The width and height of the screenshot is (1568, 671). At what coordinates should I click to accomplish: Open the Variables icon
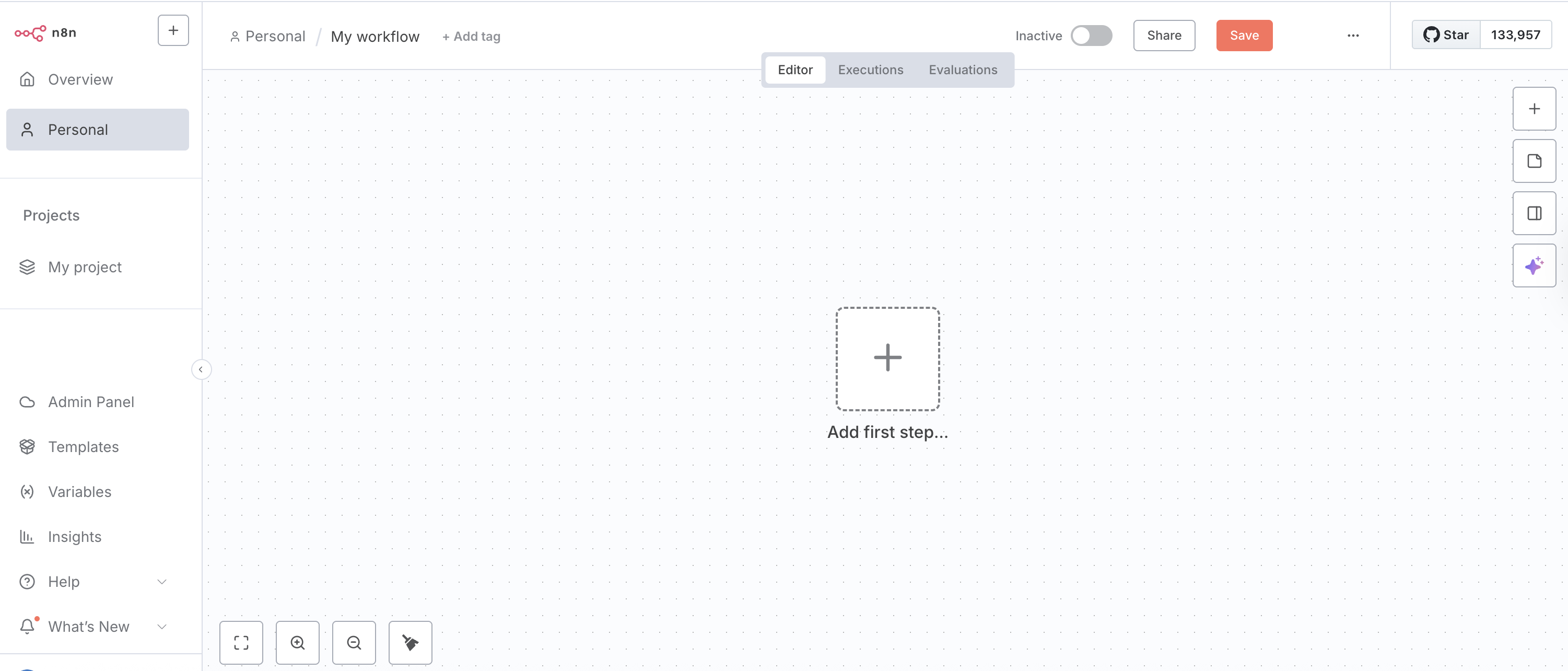[x=27, y=492]
